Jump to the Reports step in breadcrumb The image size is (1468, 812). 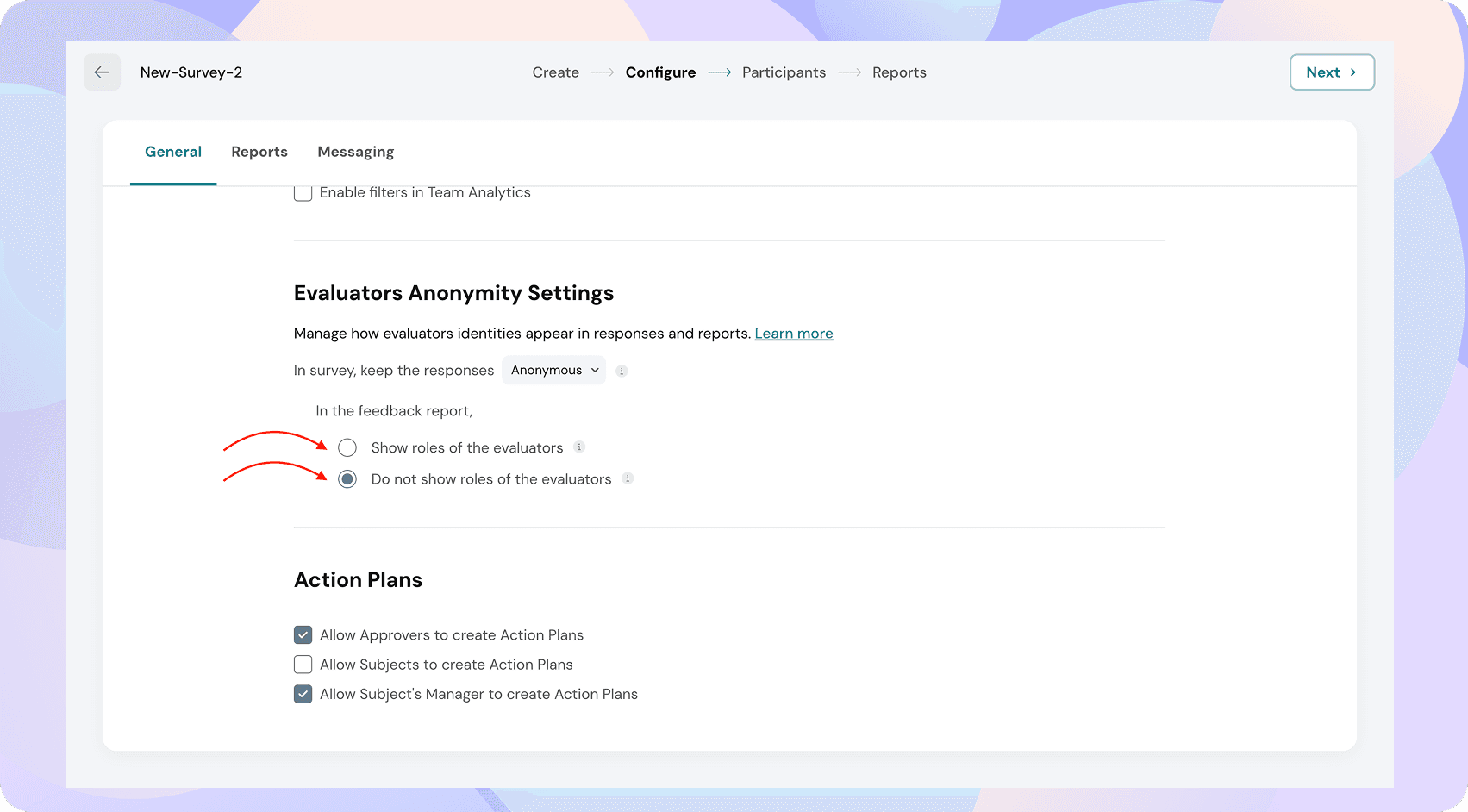pyautogui.click(x=899, y=72)
